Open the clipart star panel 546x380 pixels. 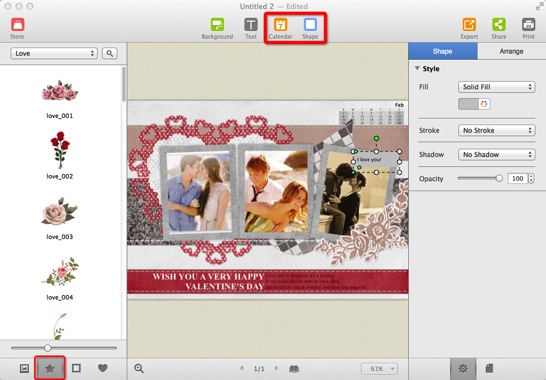[x=50, y=368]
